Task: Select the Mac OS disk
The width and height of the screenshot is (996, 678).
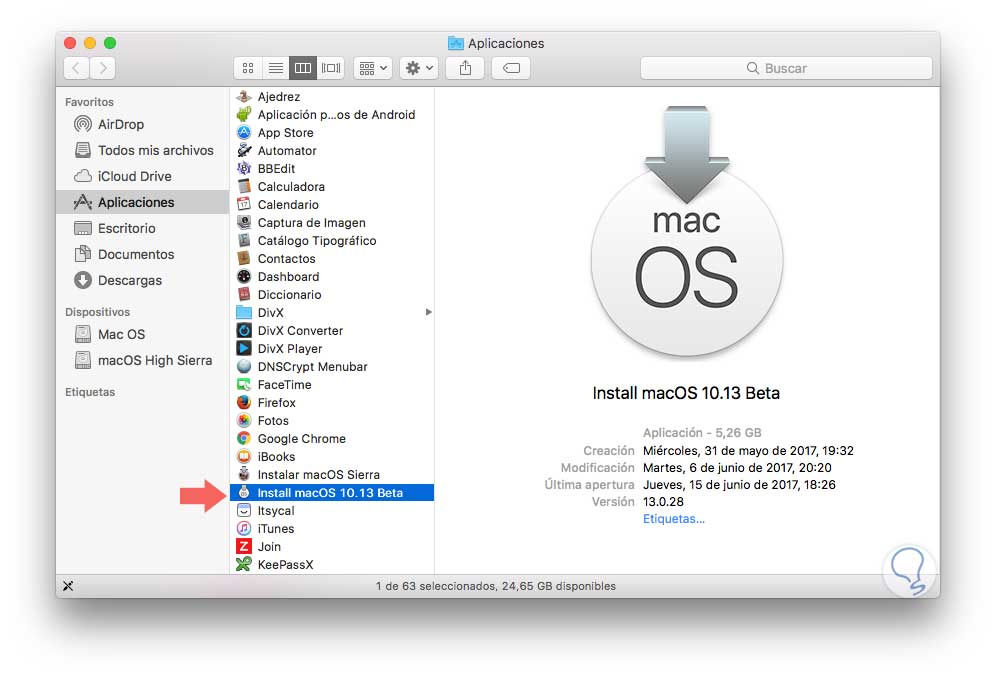Action: [142, 334]
